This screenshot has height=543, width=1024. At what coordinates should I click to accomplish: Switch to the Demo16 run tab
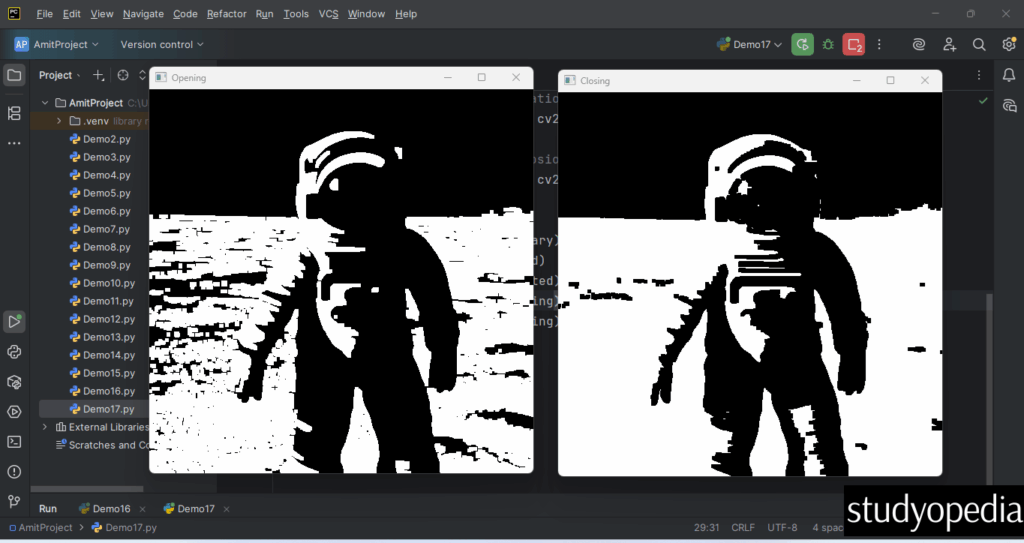[104, 508]
